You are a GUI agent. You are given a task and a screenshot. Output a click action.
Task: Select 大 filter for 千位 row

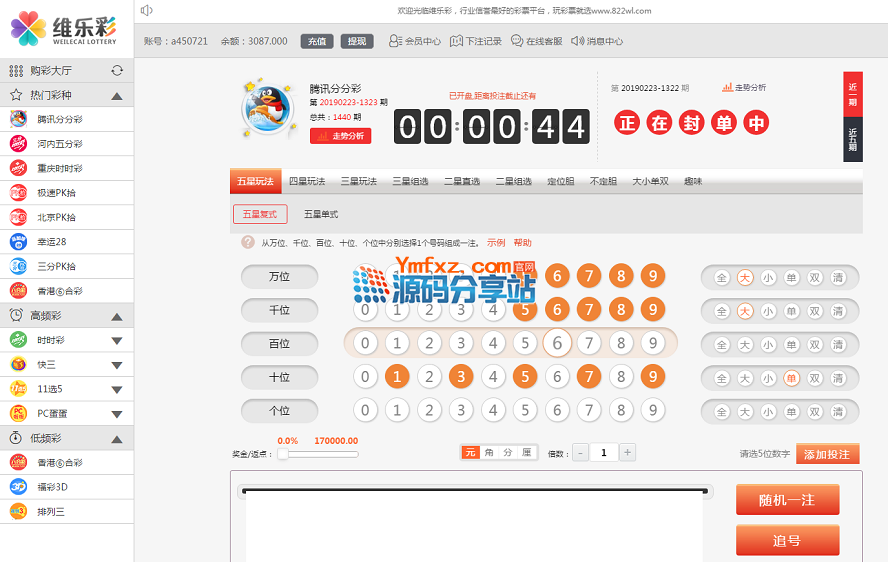click(x=745, y=311)
